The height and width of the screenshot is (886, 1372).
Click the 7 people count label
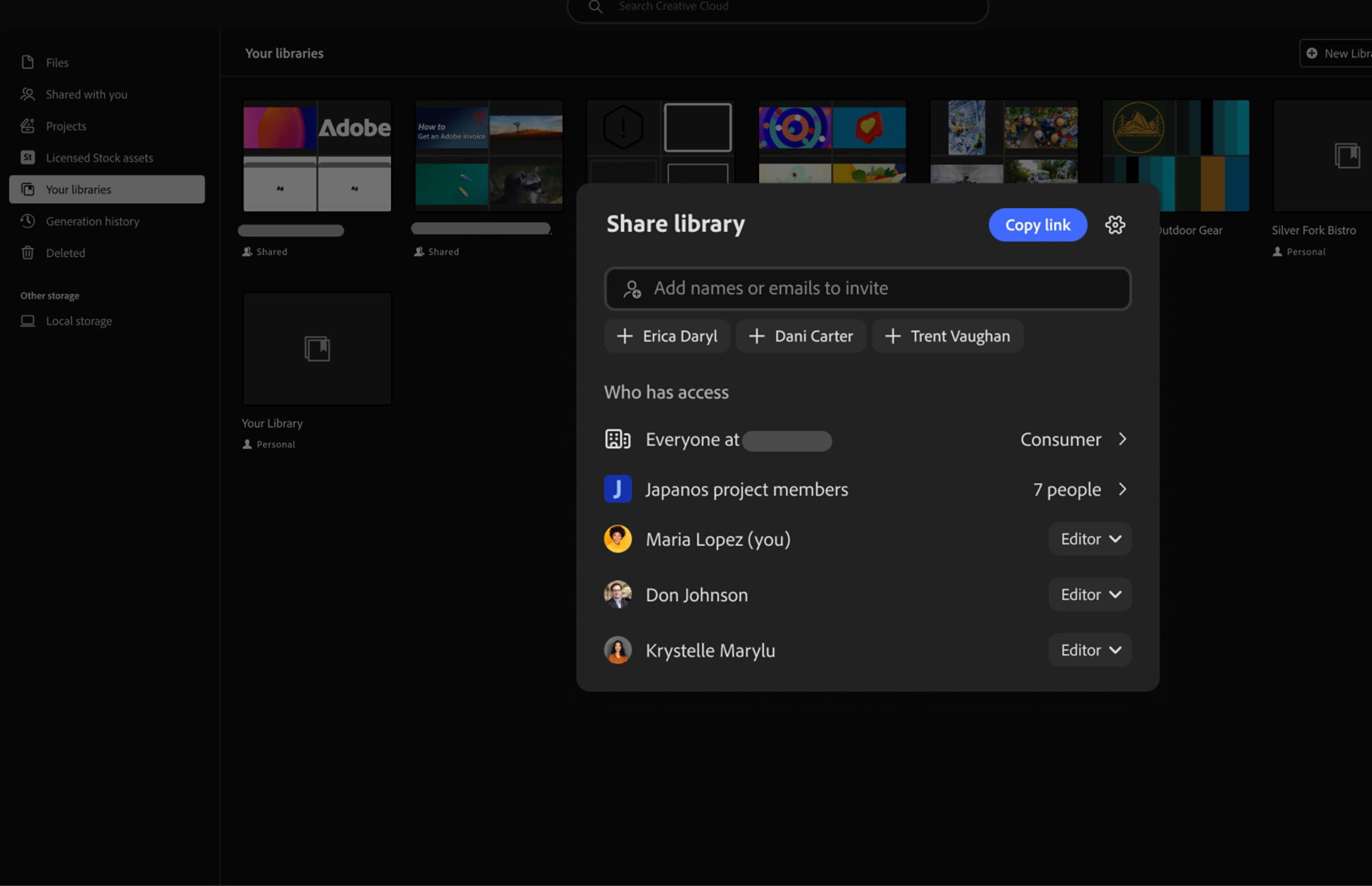[x=1067, y=489]
